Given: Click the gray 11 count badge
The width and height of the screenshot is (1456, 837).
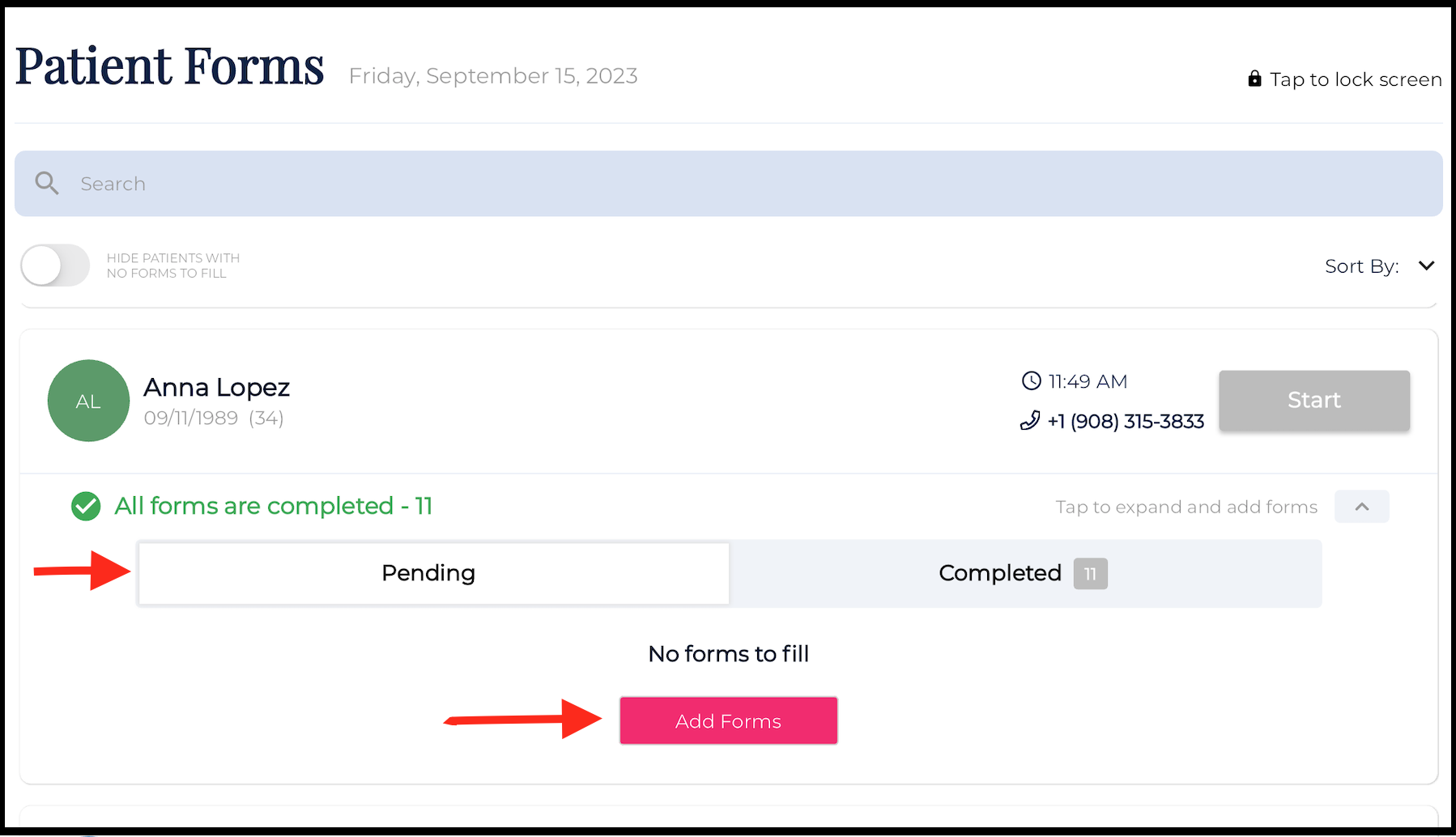Looking at the screenshot, I should click(x=1090, y=574).
